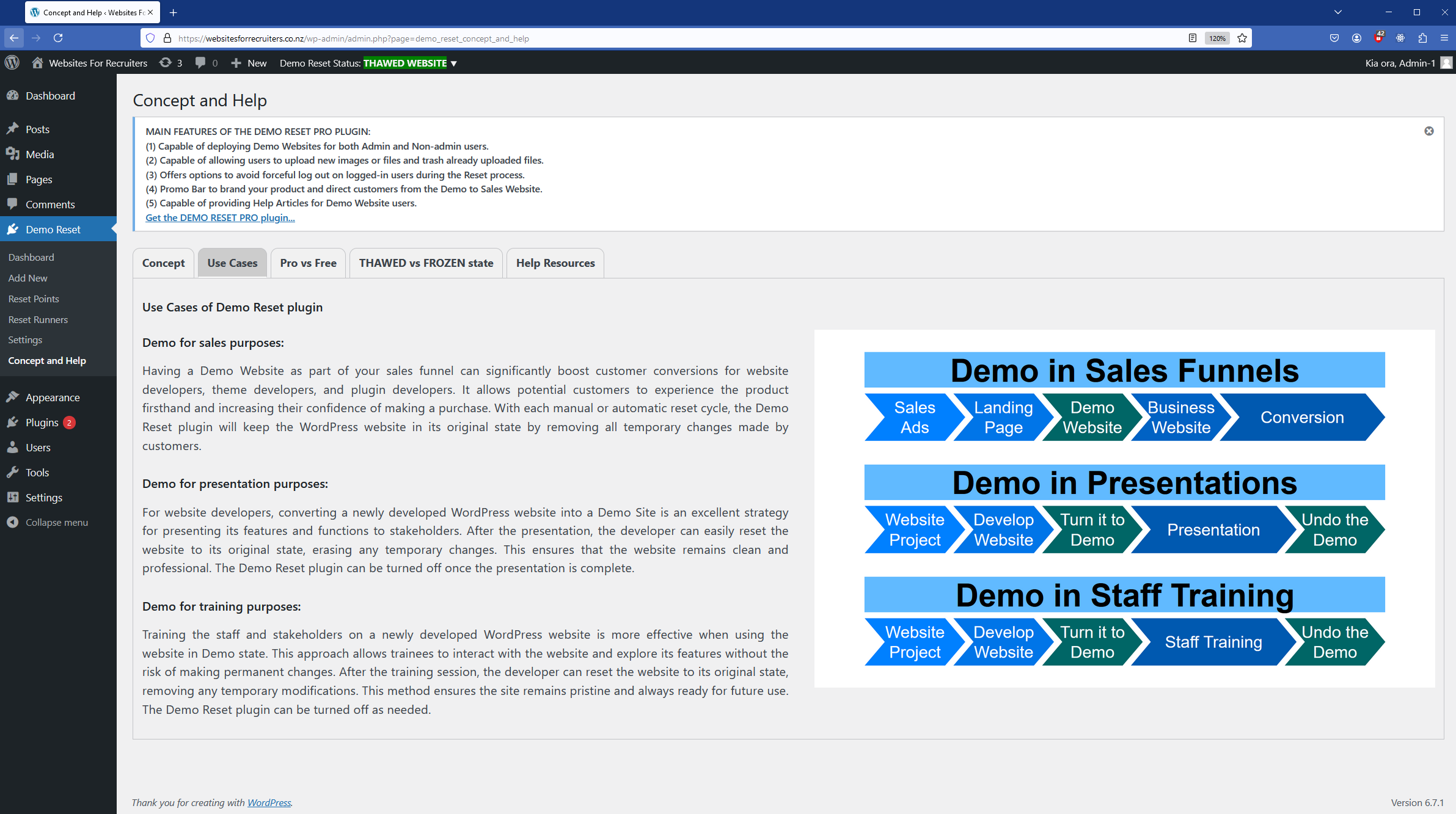The image size is (1456, 814).
Task: Click the Concept and Help page heading
Action: (x=200, y=100)
